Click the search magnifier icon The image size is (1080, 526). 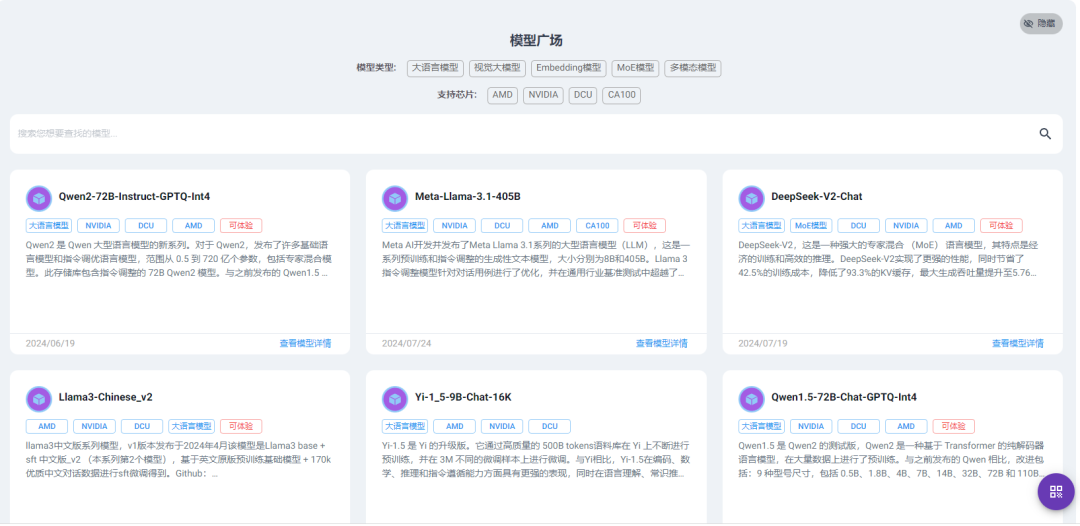(1045, 134)
